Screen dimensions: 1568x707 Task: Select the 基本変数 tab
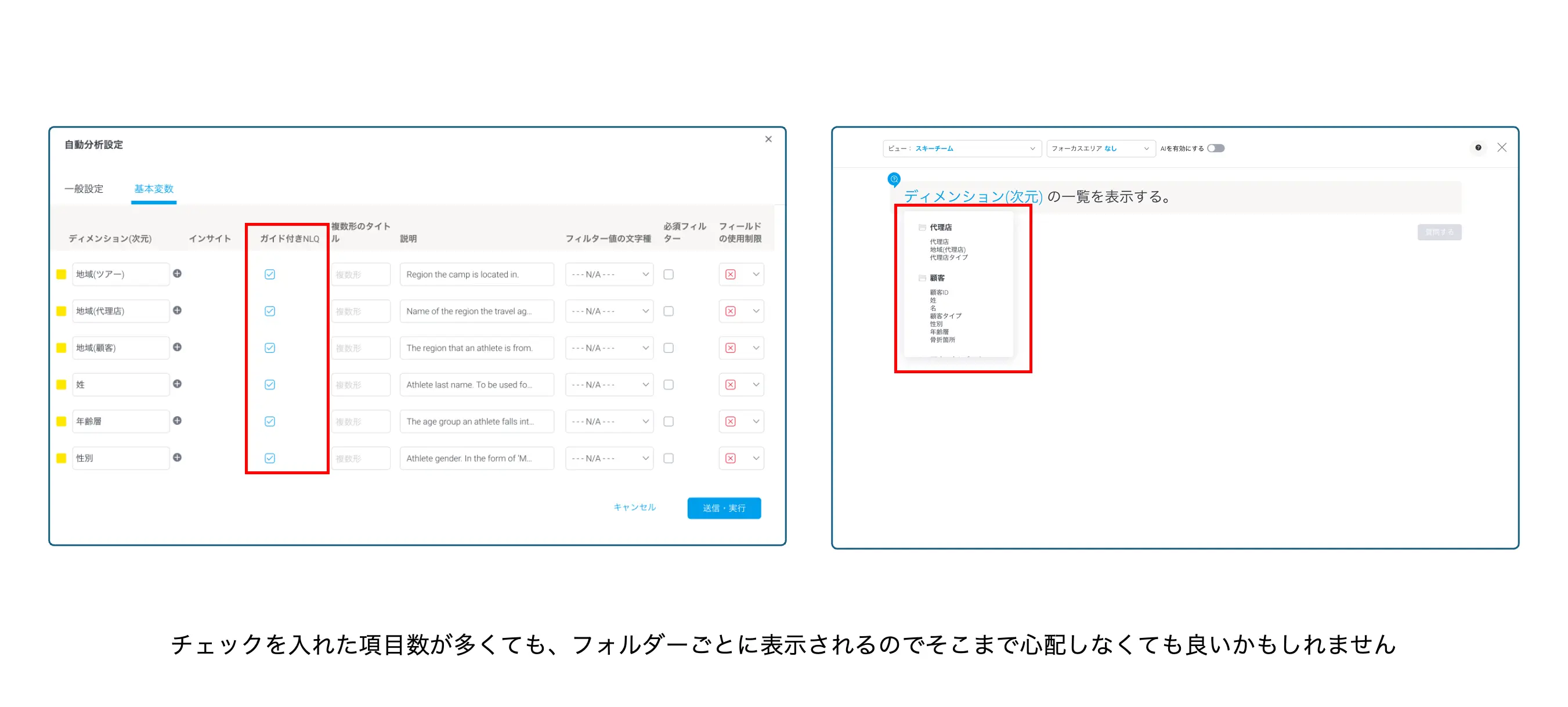coord(153,189)
